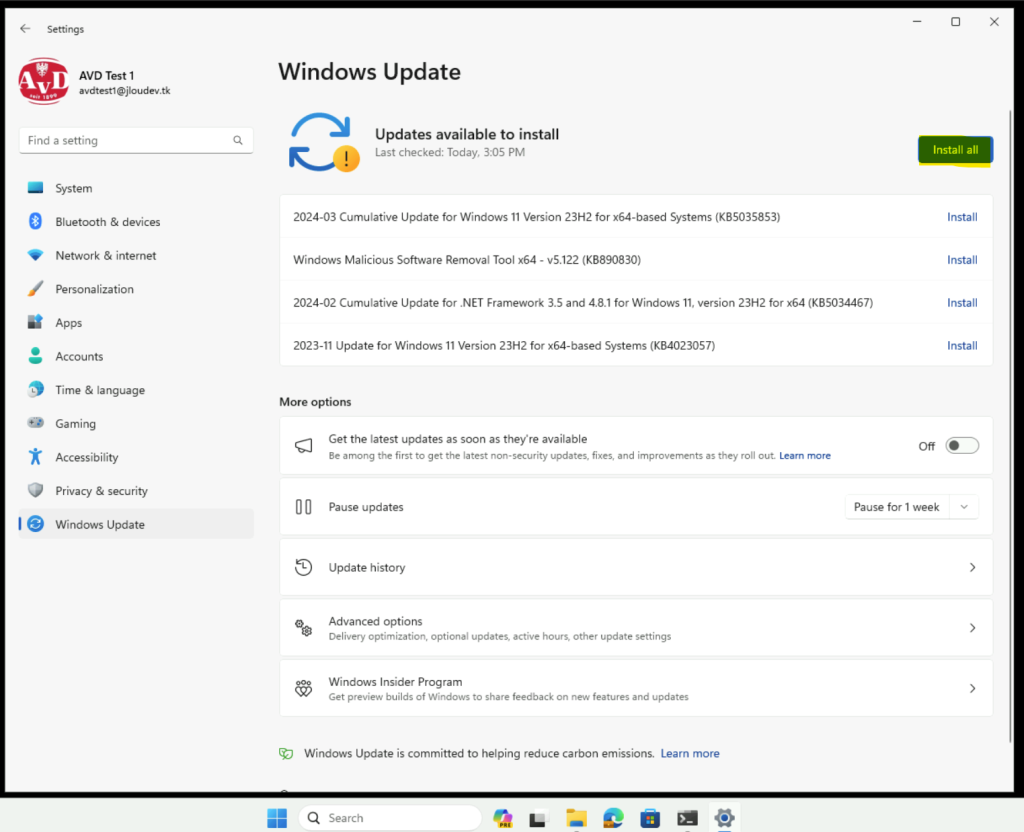Open Terminal from the taskbar
1024x832 pixels.
[687, 818]
